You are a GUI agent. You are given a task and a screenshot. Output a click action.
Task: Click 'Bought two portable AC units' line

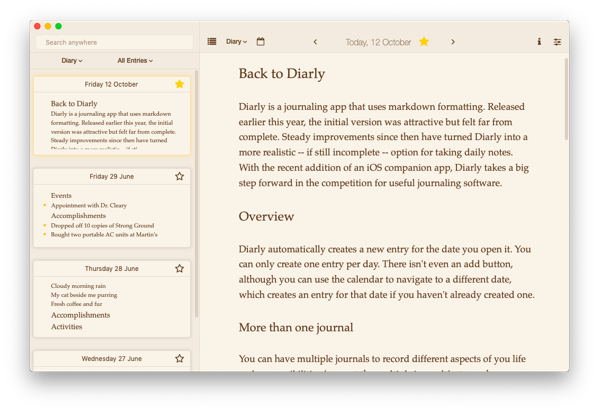point(104,235)
